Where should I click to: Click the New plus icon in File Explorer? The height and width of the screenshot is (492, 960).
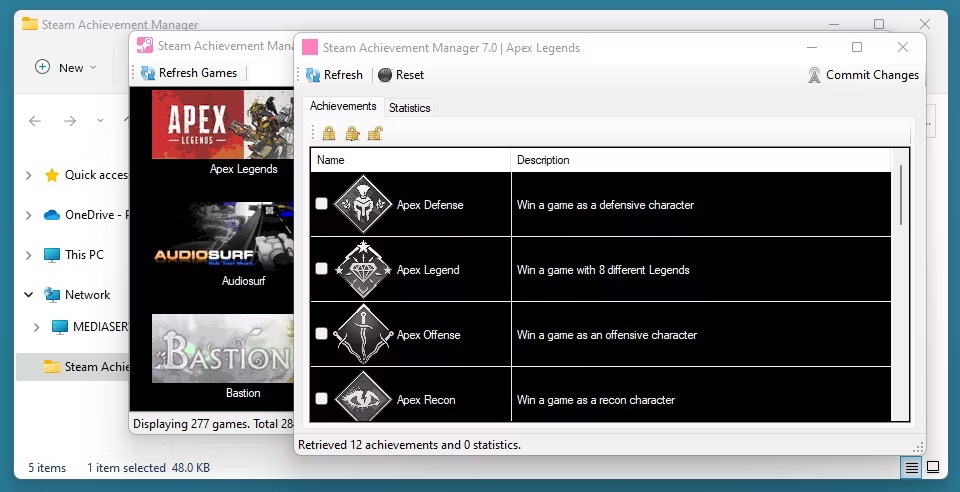pos(42,67)
